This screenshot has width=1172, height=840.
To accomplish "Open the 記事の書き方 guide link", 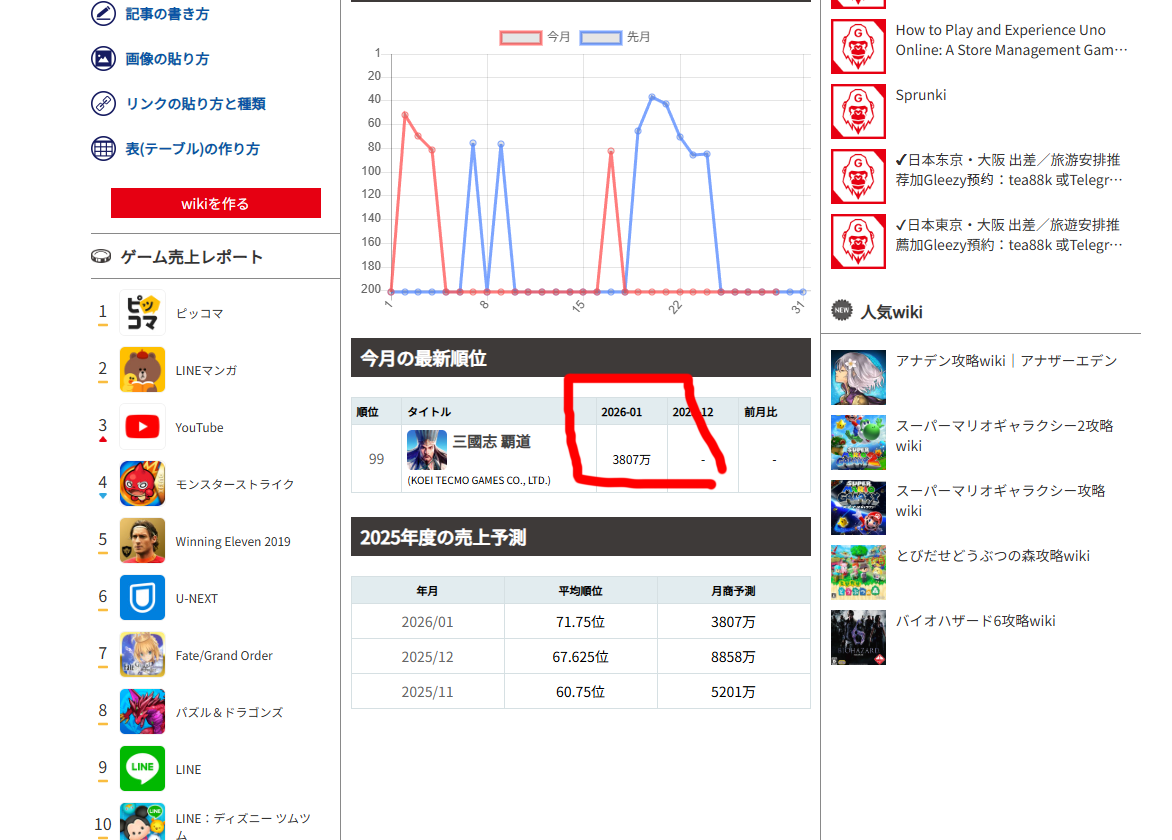I will coord(167,14).
